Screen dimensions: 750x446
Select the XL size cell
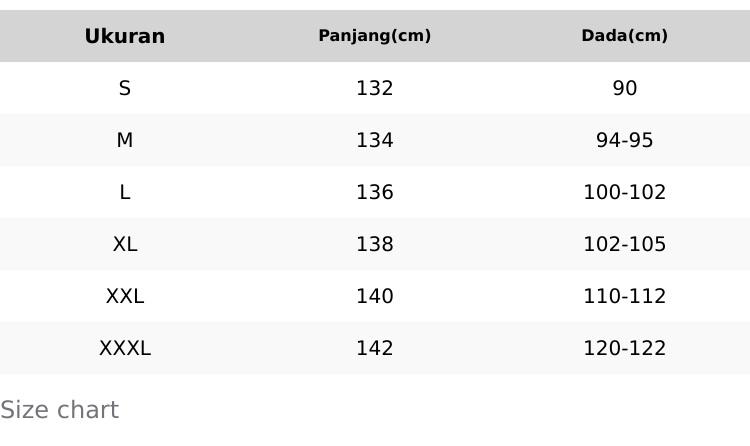point(125,244)
